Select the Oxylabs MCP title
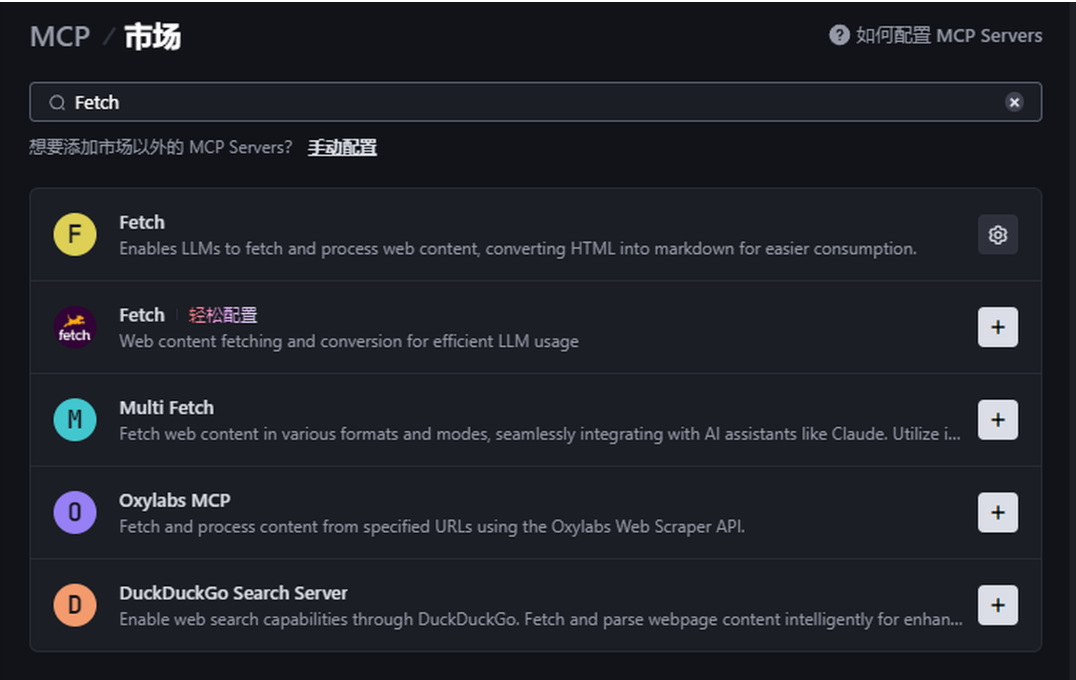The height and width of the screenshot is (680, 1076). [x=175, y=500]
